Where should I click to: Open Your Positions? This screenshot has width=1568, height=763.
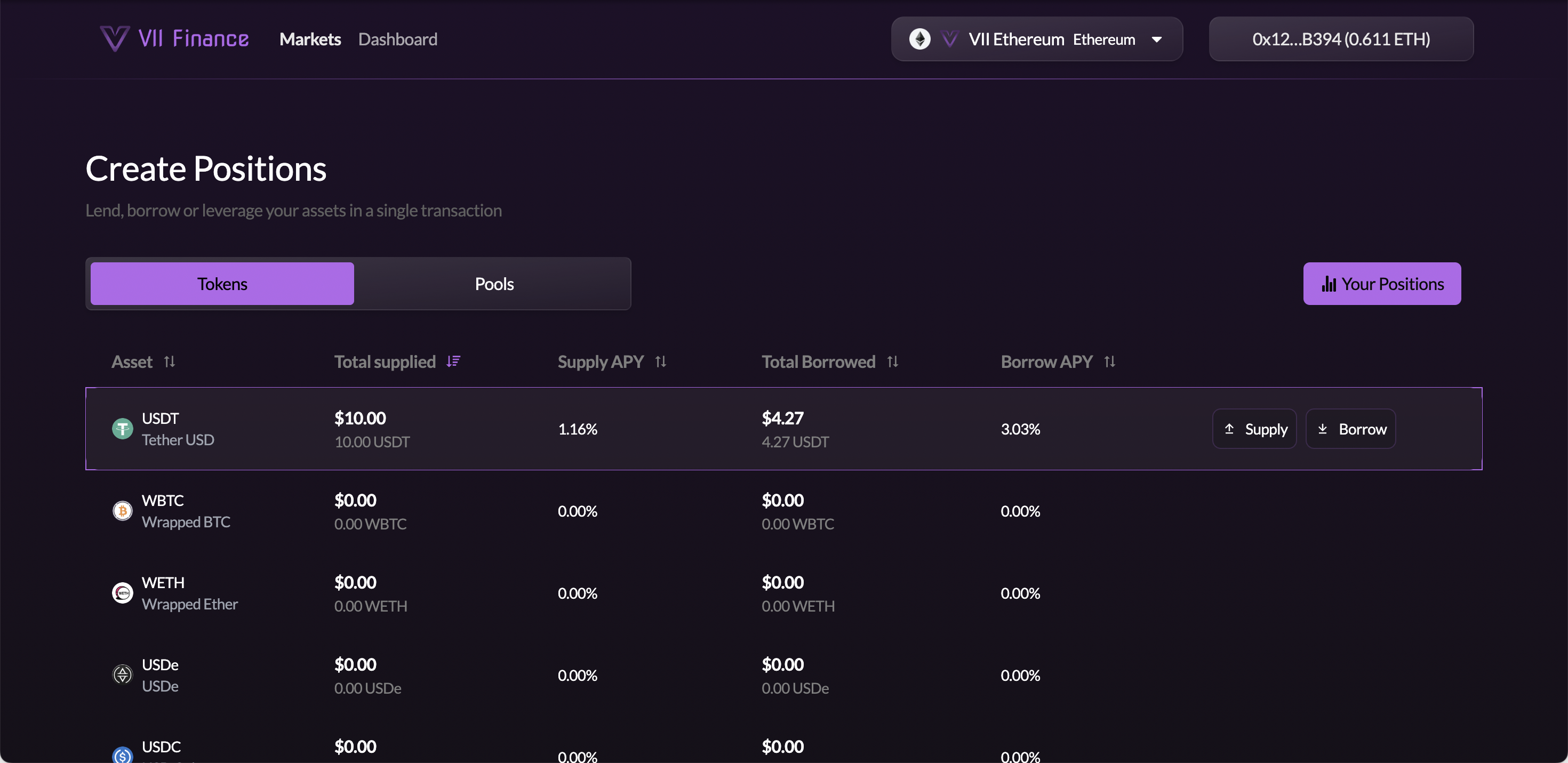[x=1382, y=284]
